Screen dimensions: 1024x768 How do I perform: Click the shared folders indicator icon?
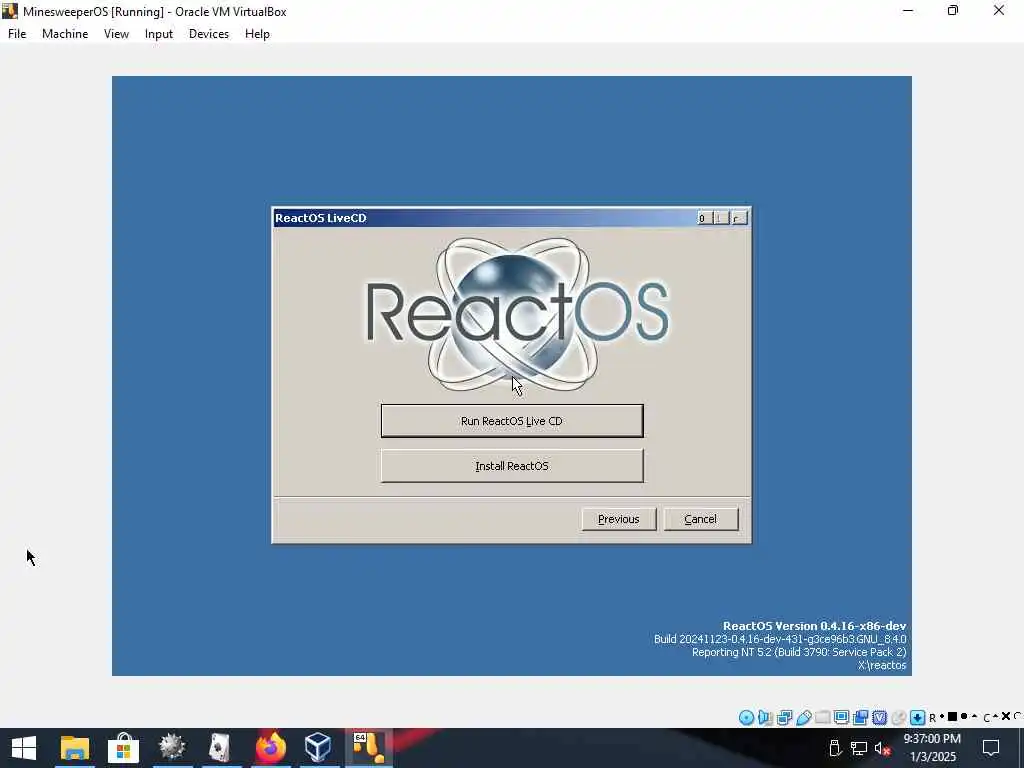tap(822, 718)
